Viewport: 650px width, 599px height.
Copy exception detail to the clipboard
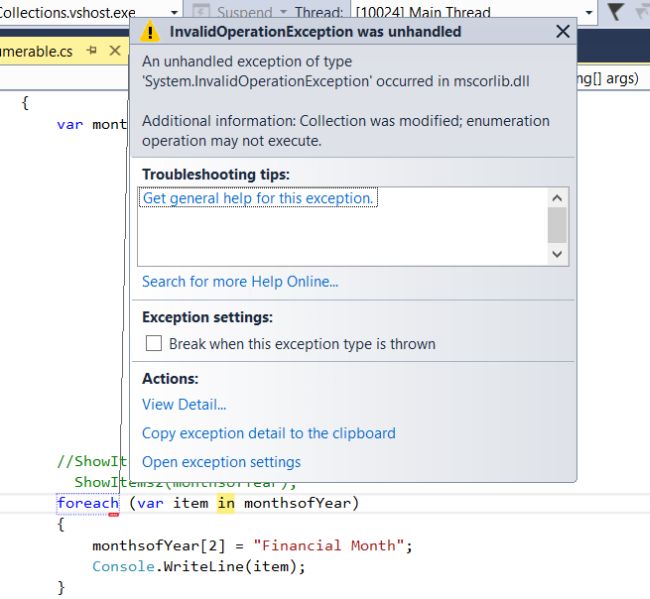coord(268,434)
